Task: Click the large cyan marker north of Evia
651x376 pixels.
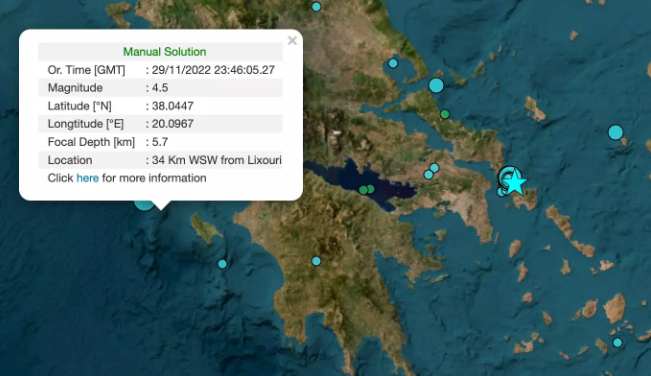Action: tap(436, 85)
